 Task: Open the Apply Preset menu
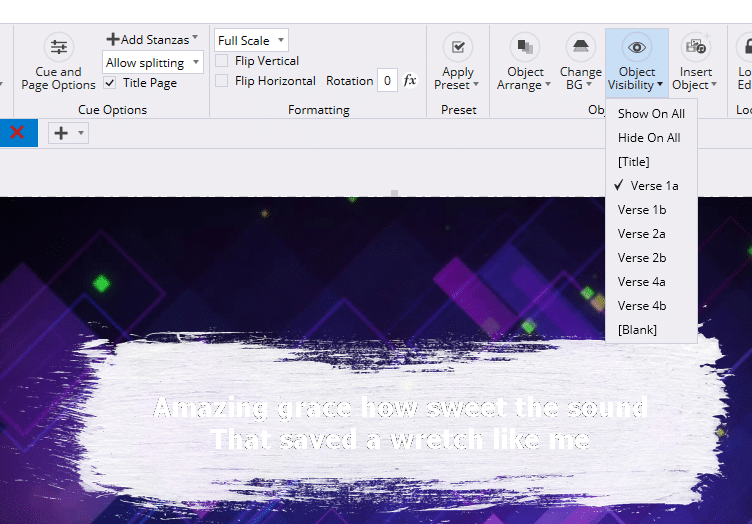[458, 61]
